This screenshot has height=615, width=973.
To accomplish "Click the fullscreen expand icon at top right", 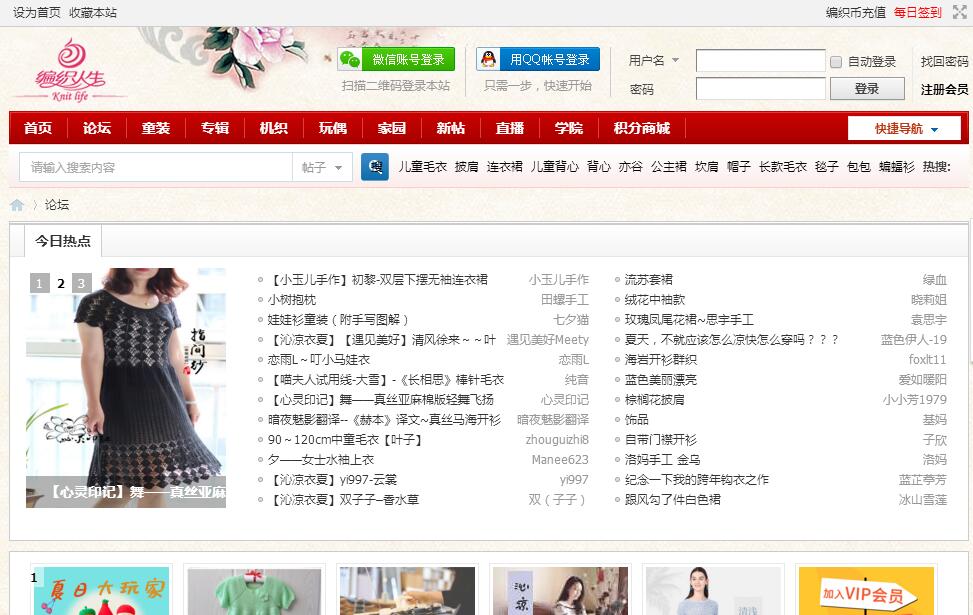I will point(959,12).
